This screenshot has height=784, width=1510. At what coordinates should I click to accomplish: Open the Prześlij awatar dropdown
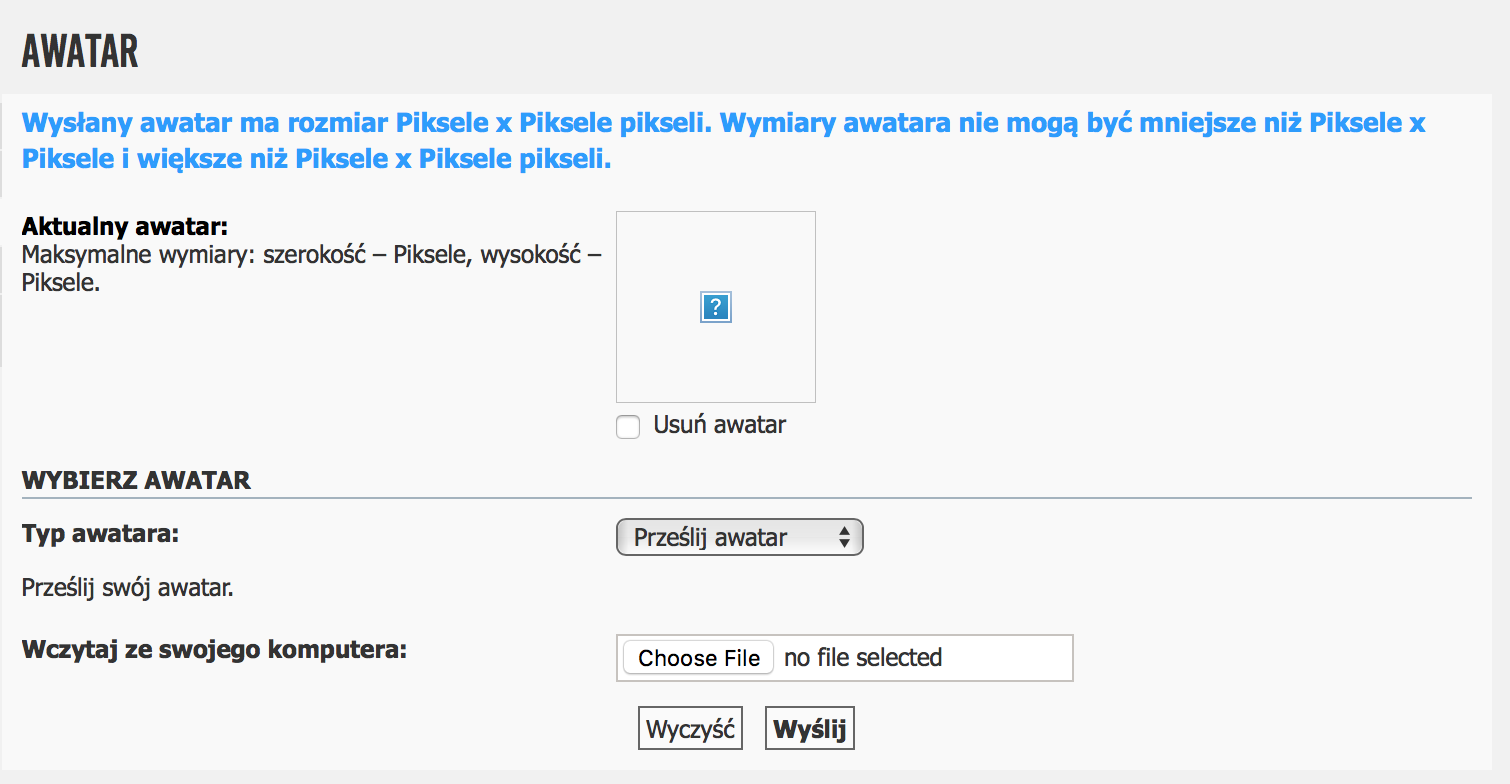coord(739,538)
